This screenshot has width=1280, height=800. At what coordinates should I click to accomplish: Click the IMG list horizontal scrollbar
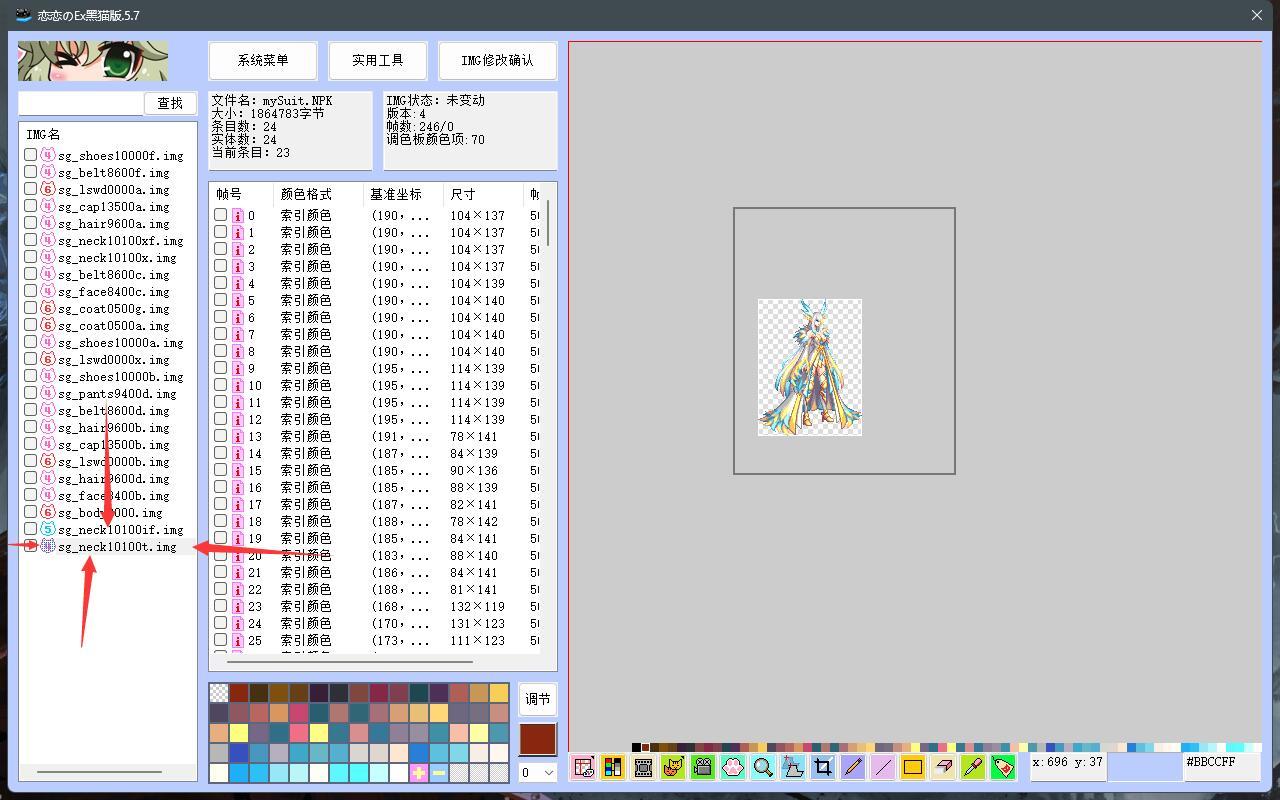pyautogui.click(x=99, y=772)
